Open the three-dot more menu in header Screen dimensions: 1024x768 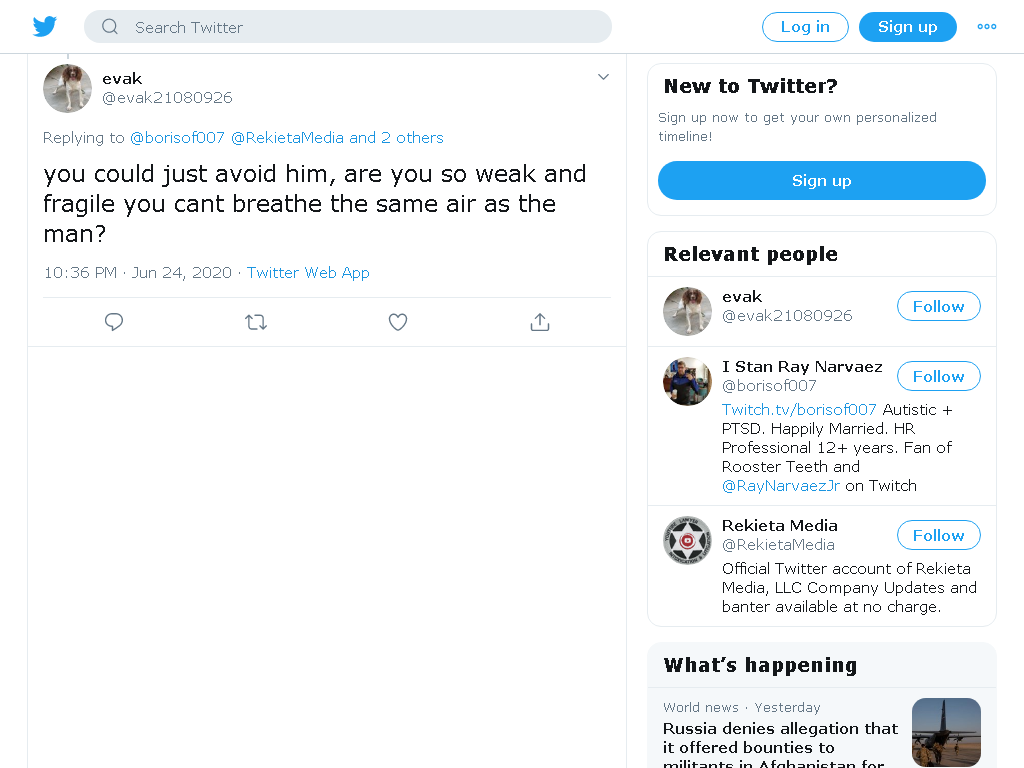pyautogui.click(x=987, y=27)
